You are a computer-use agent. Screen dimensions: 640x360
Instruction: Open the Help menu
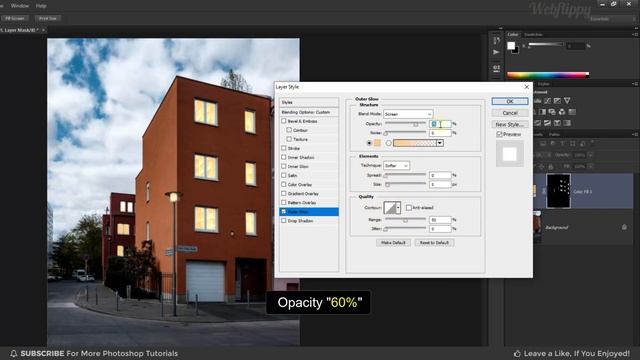point(41,6)
